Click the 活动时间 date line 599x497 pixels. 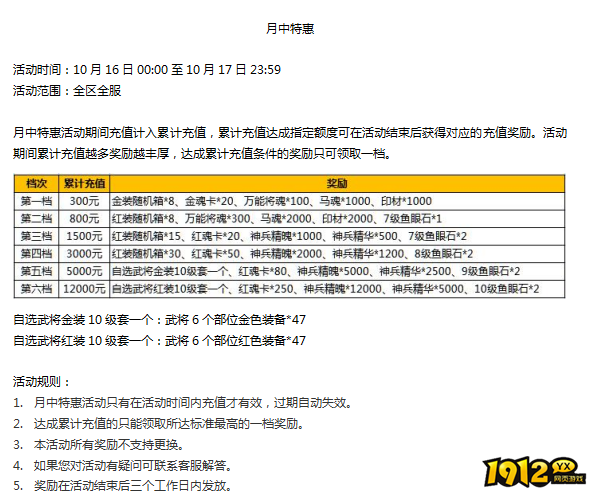(147, 70)
